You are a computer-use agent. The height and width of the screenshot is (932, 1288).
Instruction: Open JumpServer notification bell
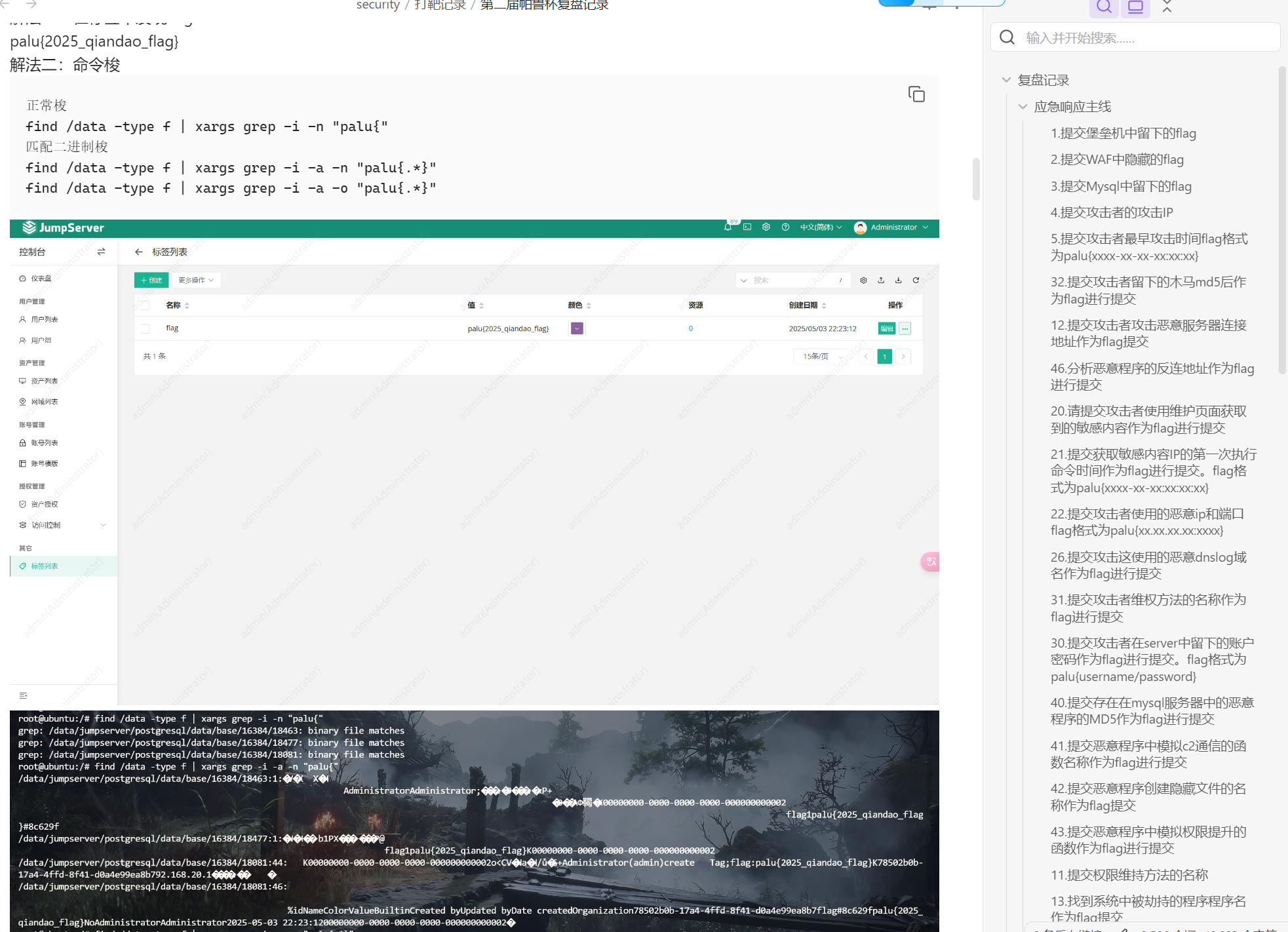click(728, 227)
